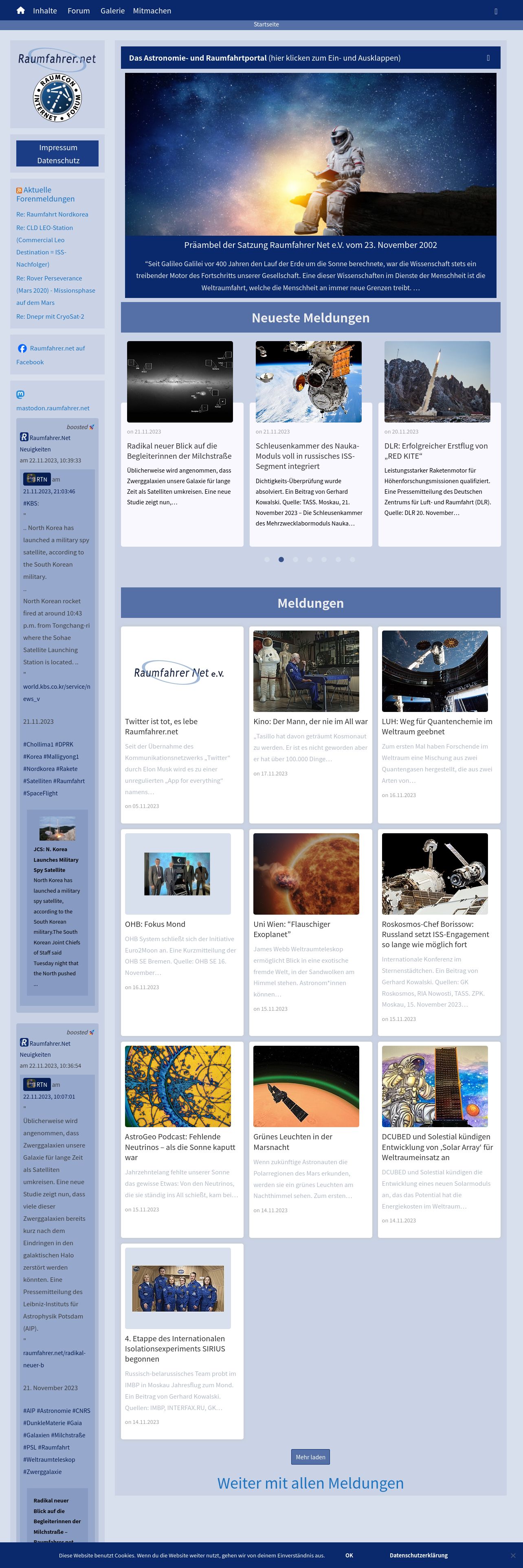Viewport: 523px width, 1568px height.
Task: Open raumfahrer.net/radikal-neuer-b link
Action: click(x=54, y=1359)
